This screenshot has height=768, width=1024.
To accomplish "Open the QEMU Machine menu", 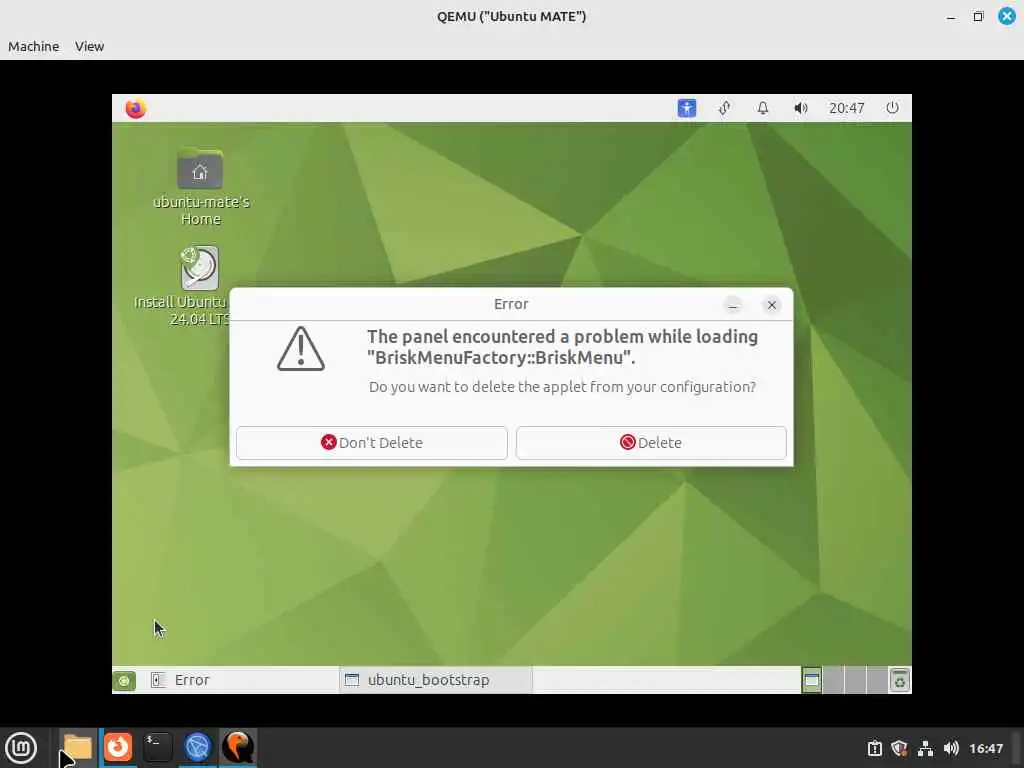I will (33, 46).
